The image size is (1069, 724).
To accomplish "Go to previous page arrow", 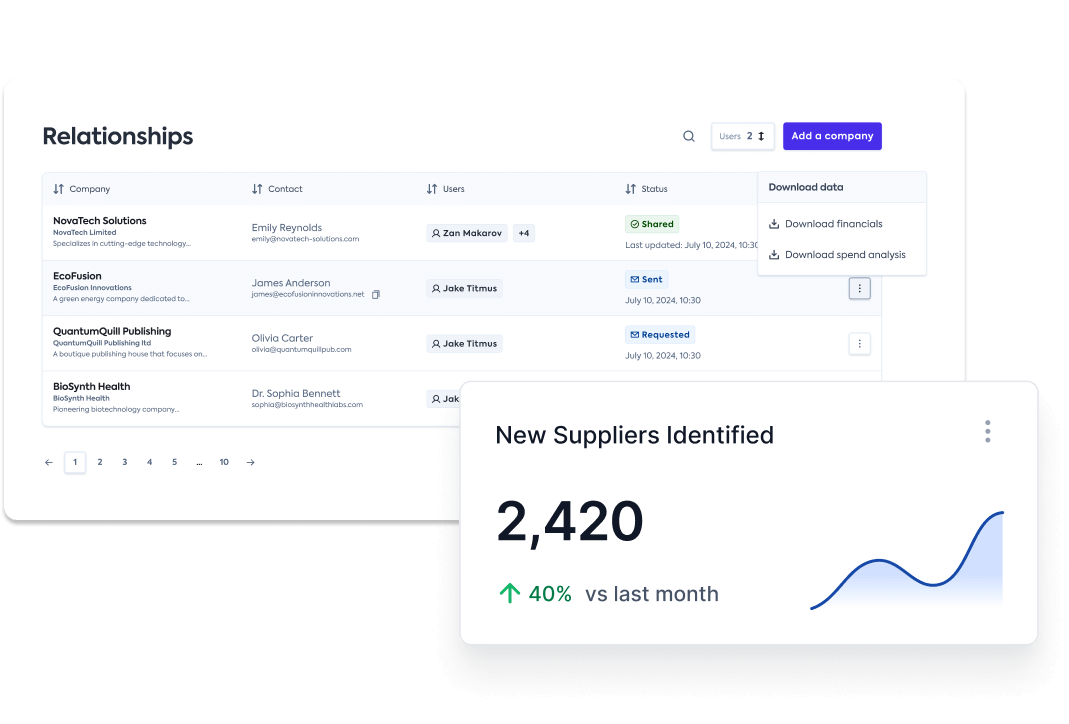I will [49, 462].
